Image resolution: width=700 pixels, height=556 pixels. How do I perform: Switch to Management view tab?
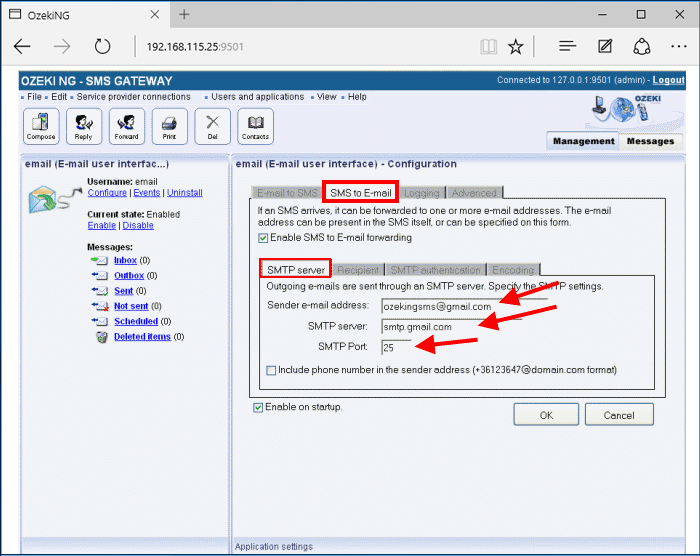583,141
